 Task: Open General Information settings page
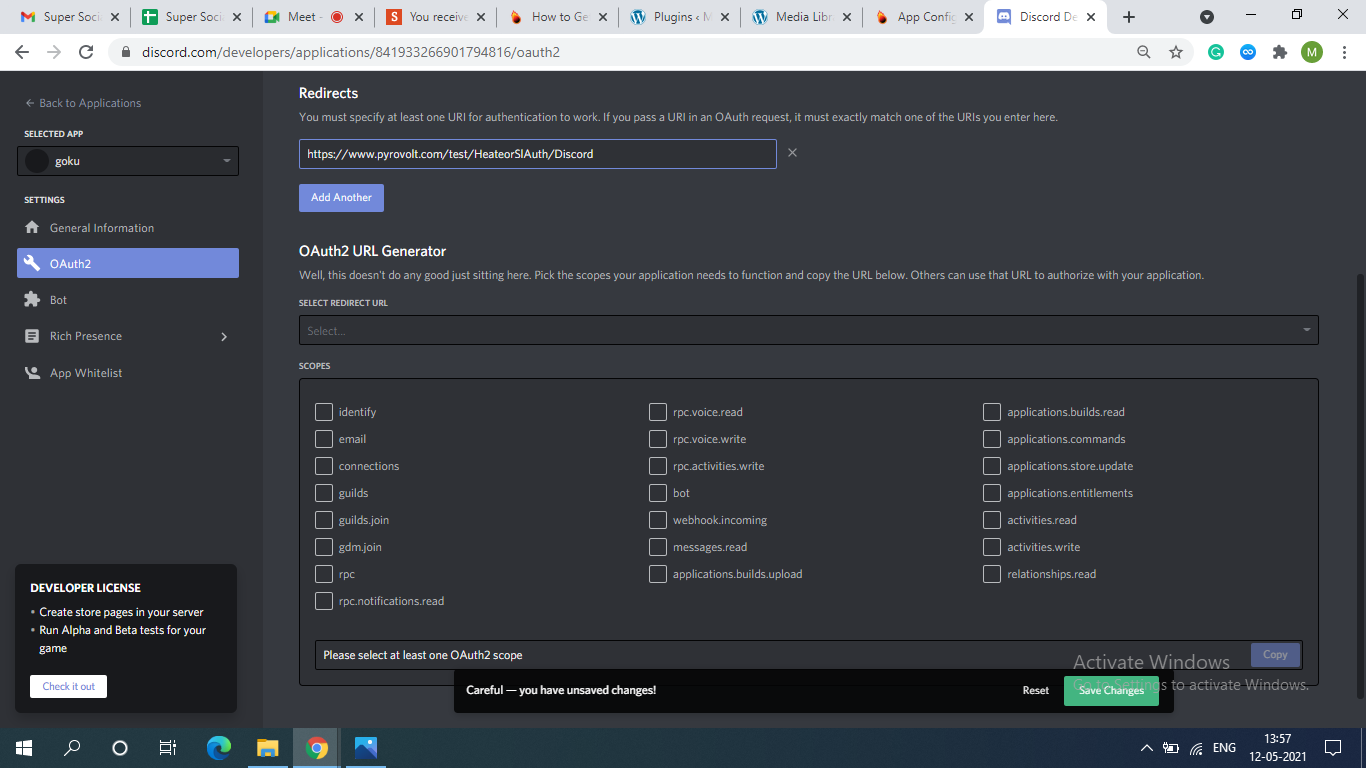[x=102, y=228]
